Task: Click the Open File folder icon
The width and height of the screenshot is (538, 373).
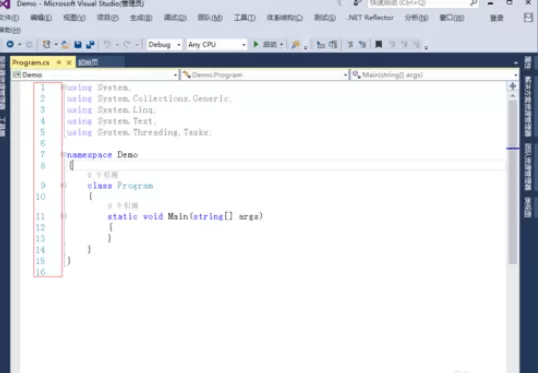Action: coord(65,44)
